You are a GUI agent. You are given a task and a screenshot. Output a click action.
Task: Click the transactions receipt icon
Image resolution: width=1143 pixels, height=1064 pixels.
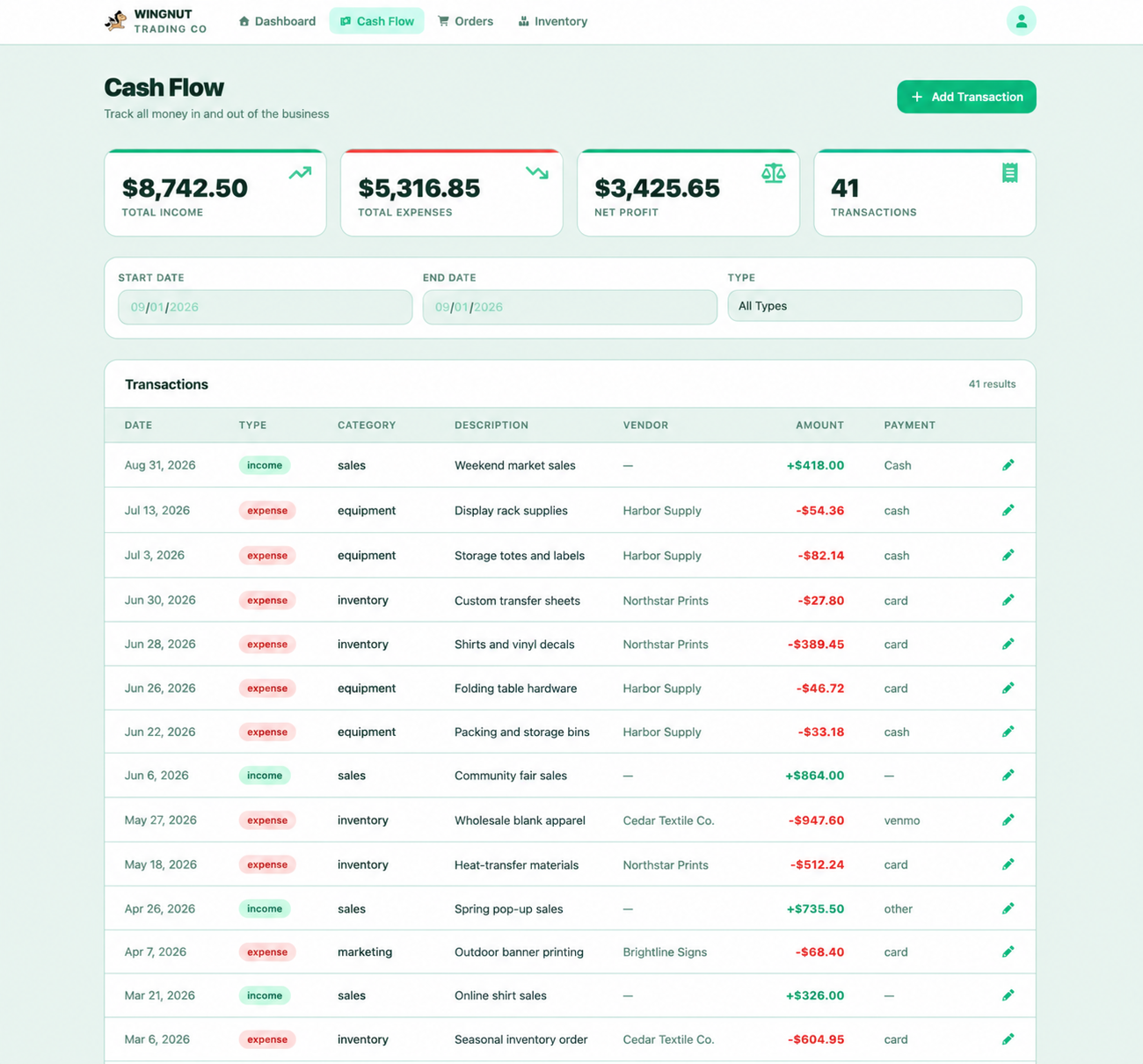tap(1010, 173)
